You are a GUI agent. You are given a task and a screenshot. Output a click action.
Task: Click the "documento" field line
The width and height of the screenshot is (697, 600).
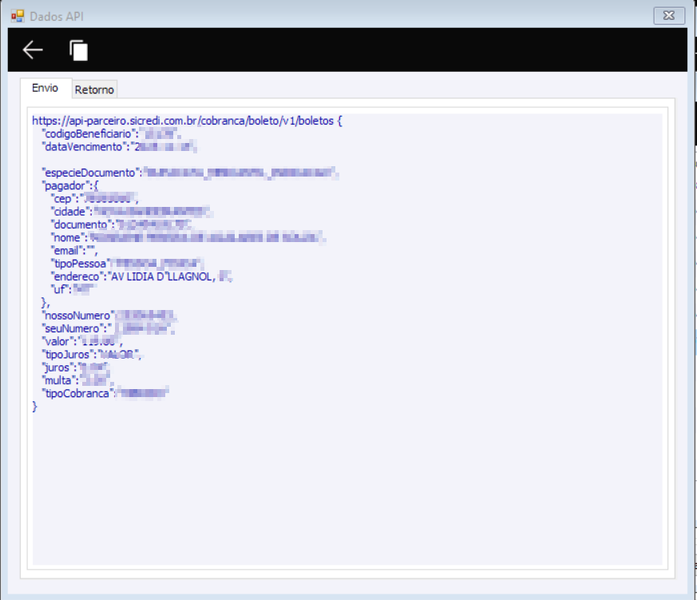point(121,224)
